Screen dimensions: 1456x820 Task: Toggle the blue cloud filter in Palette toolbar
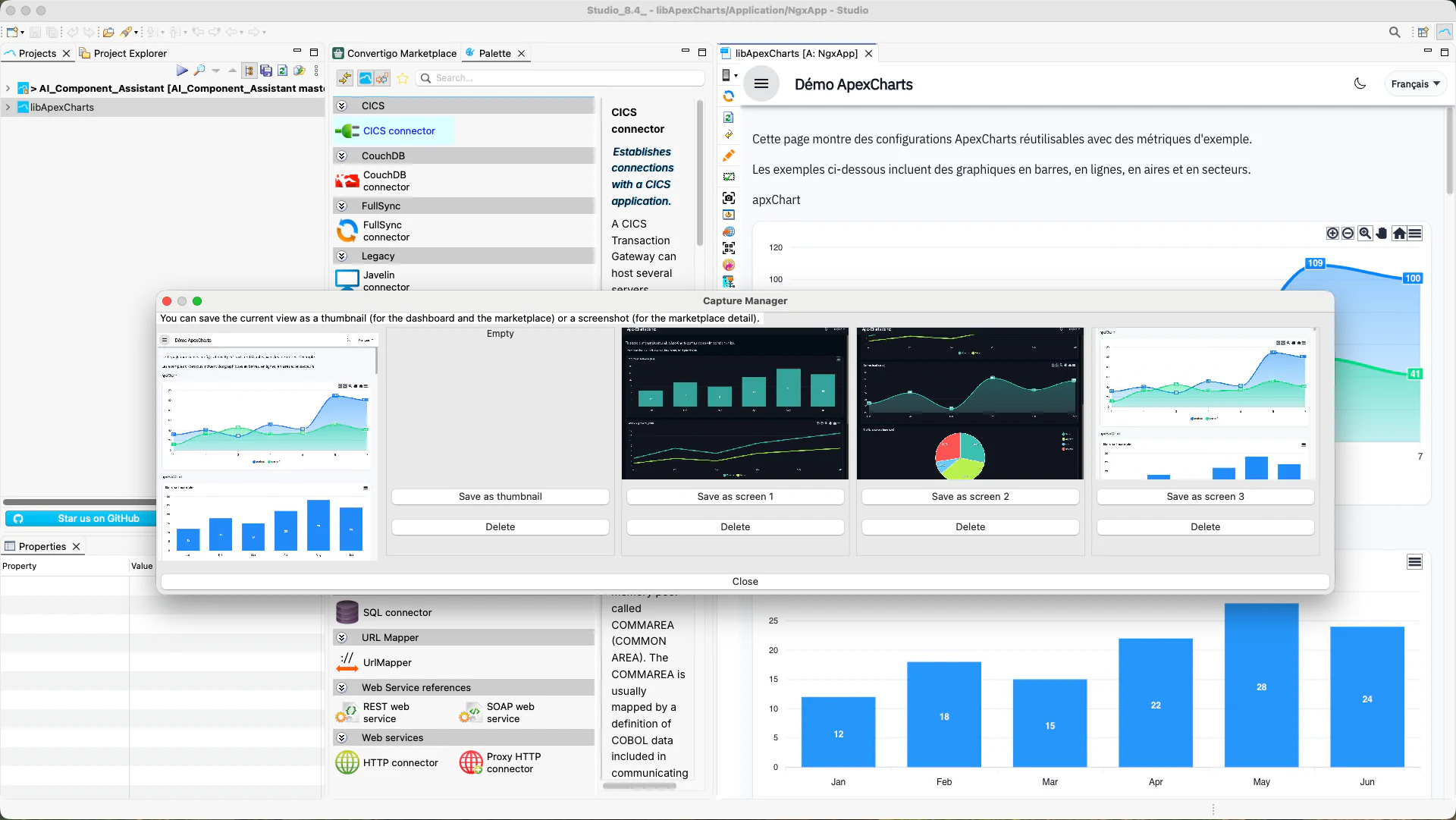pyautogui.click(x=366, y=77)
